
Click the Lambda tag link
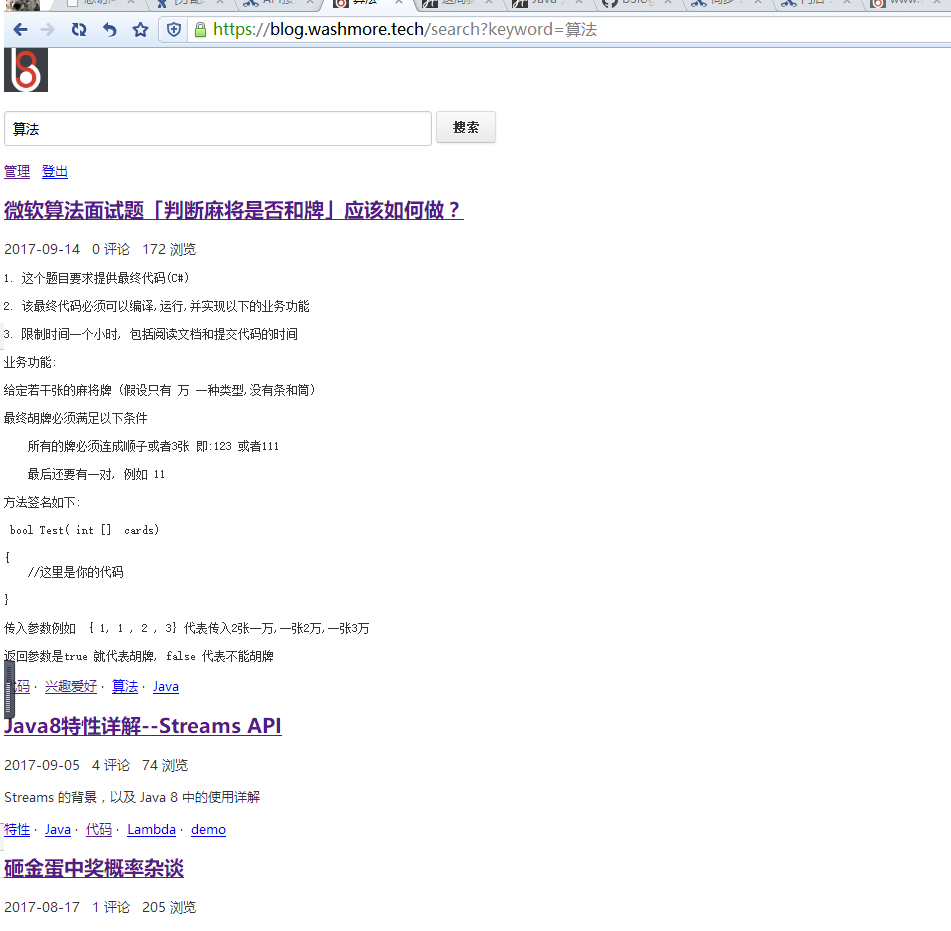tap(151, 829)
